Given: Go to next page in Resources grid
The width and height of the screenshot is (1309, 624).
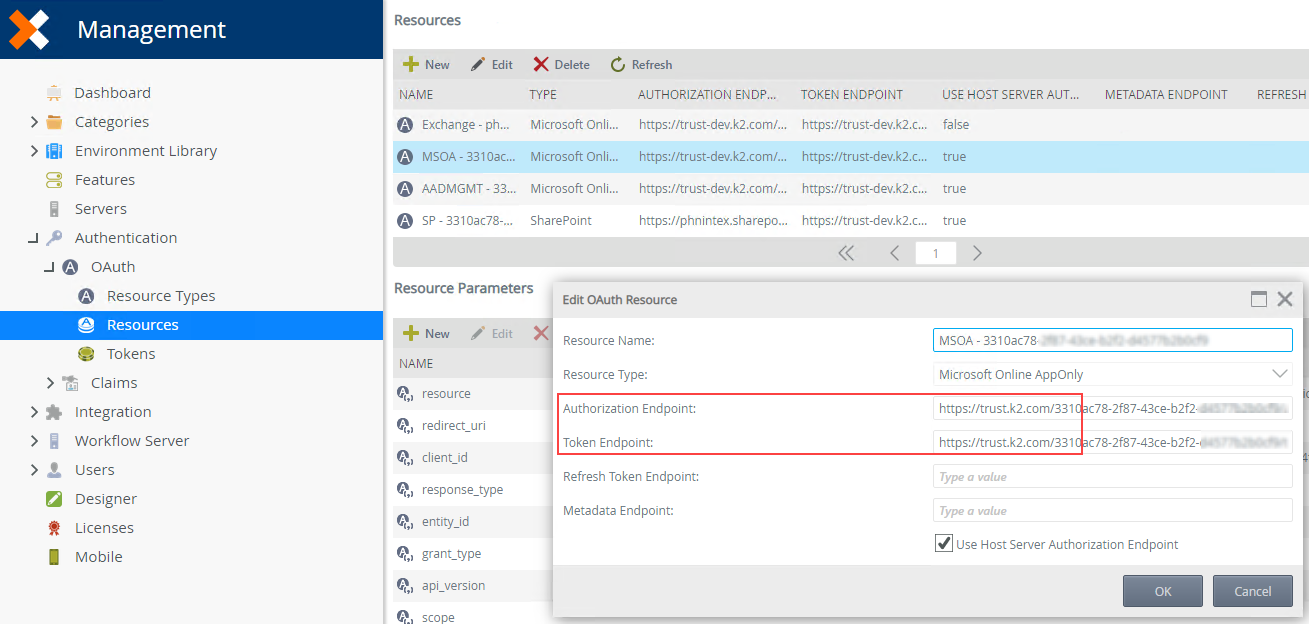Looking at the screenshot, I should pyautogui.click(x=977, y=253).
